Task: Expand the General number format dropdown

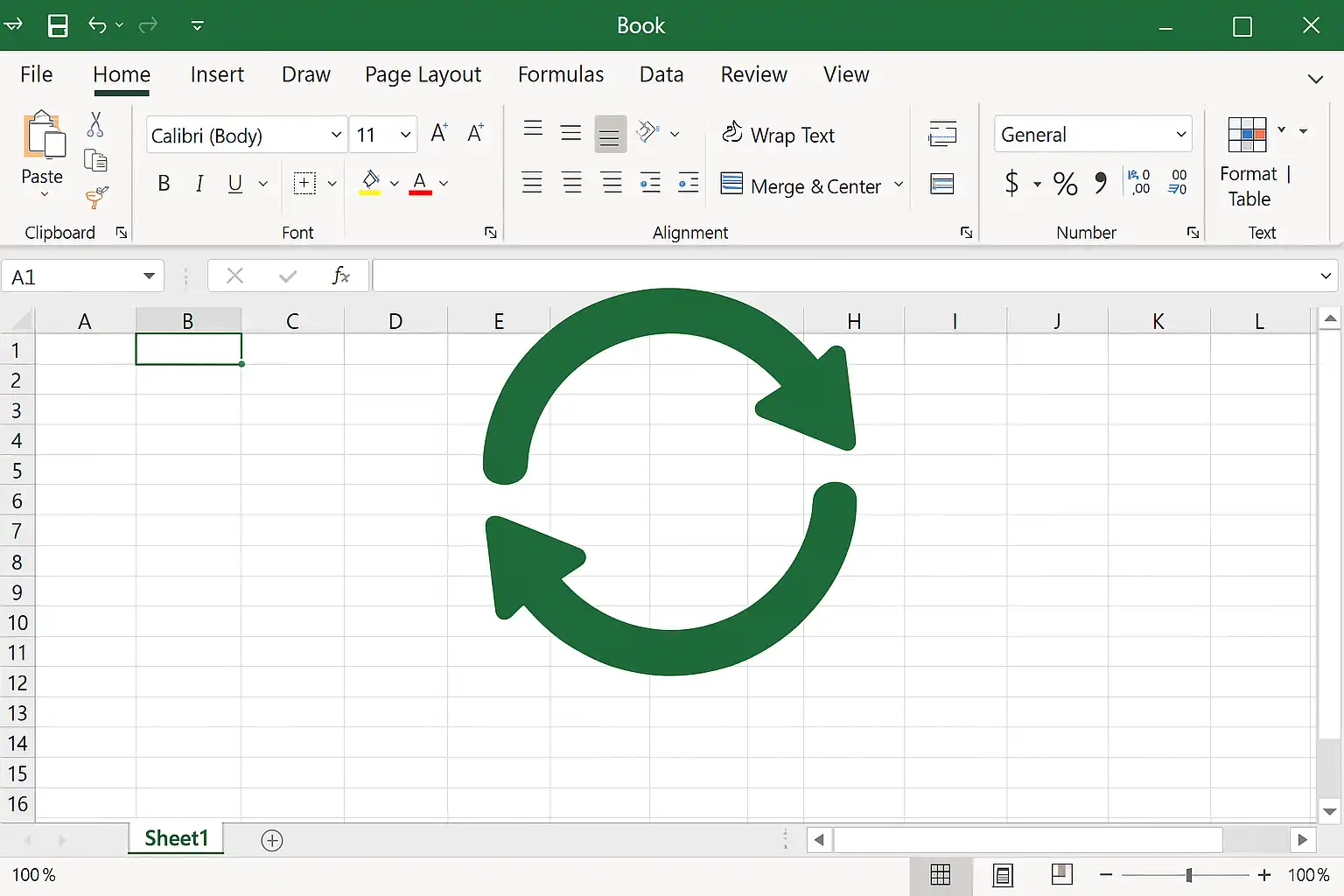Action: click(1181, 135)
